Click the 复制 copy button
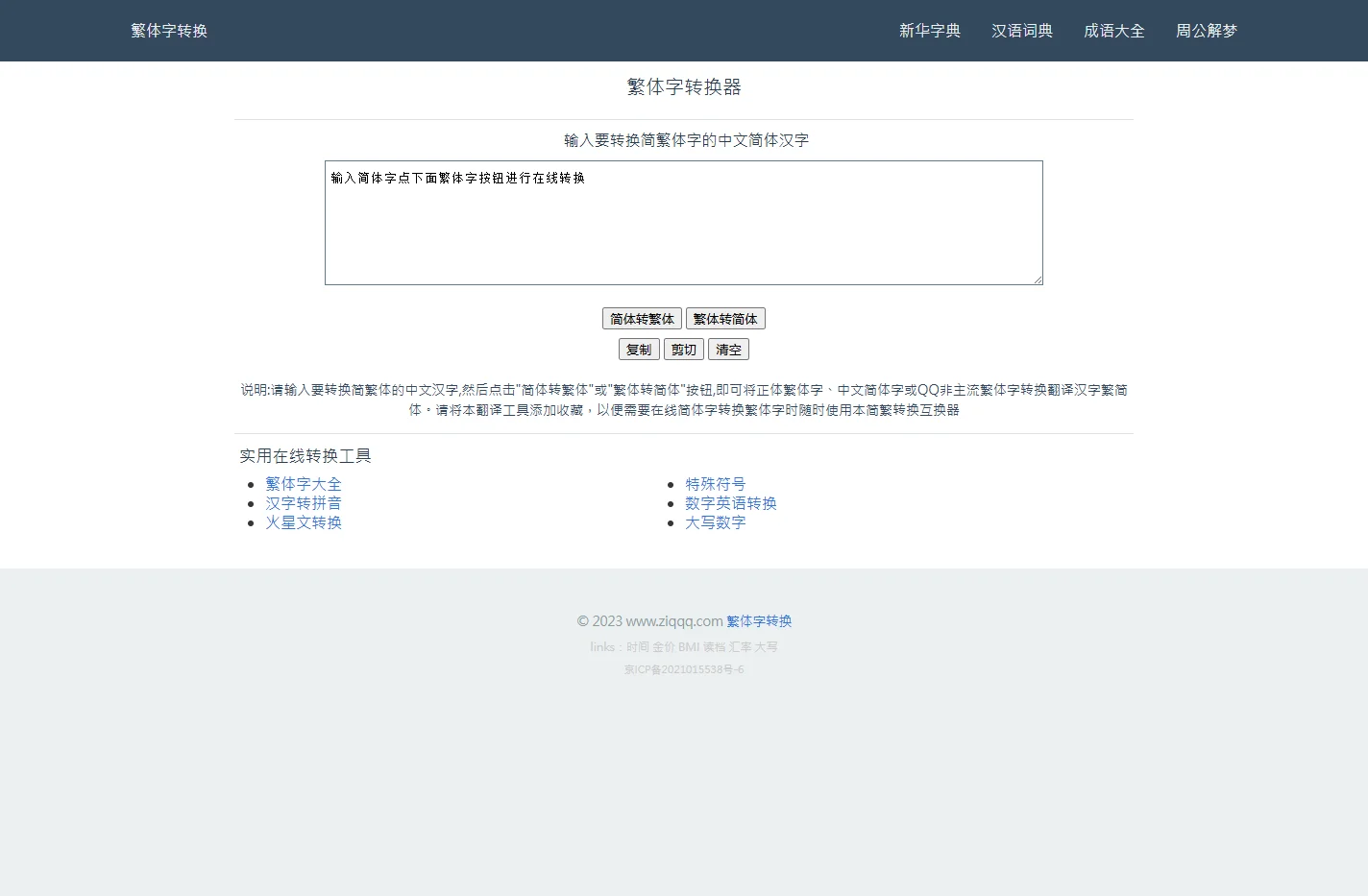 [639, 350]
